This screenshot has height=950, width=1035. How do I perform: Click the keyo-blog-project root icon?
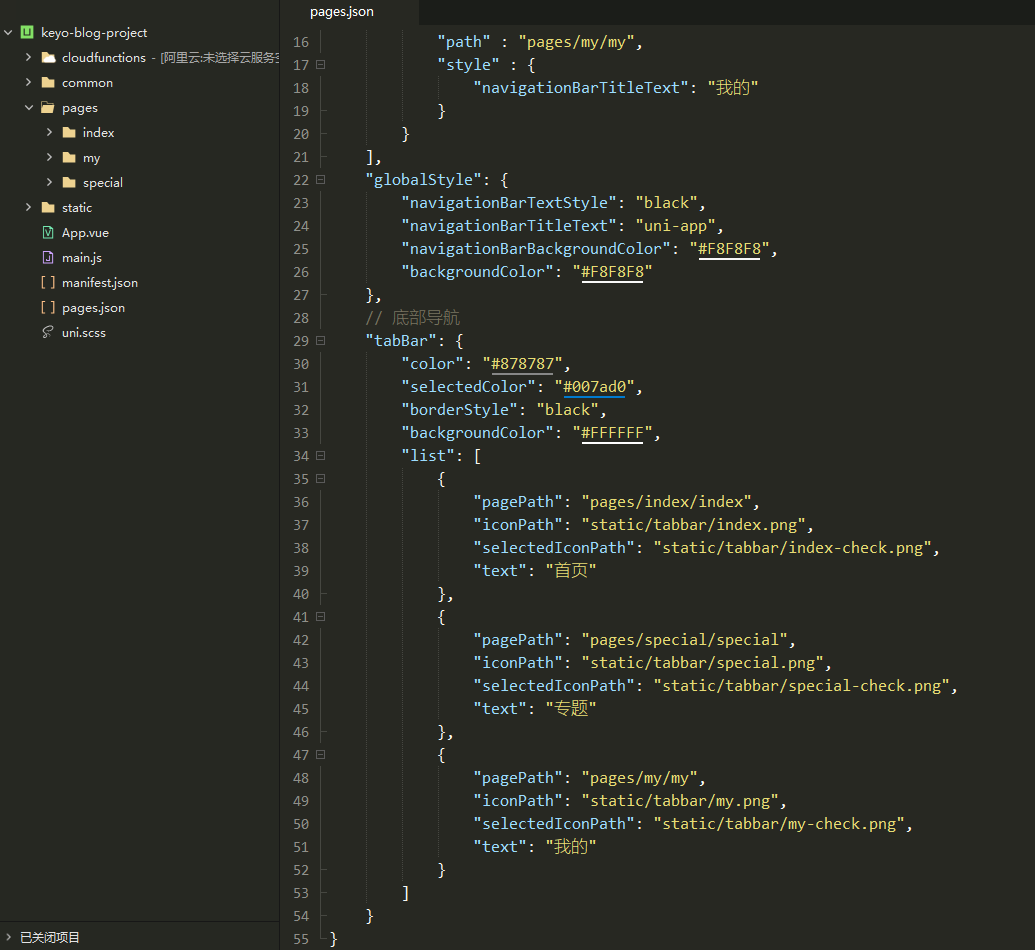coord(27,33)
